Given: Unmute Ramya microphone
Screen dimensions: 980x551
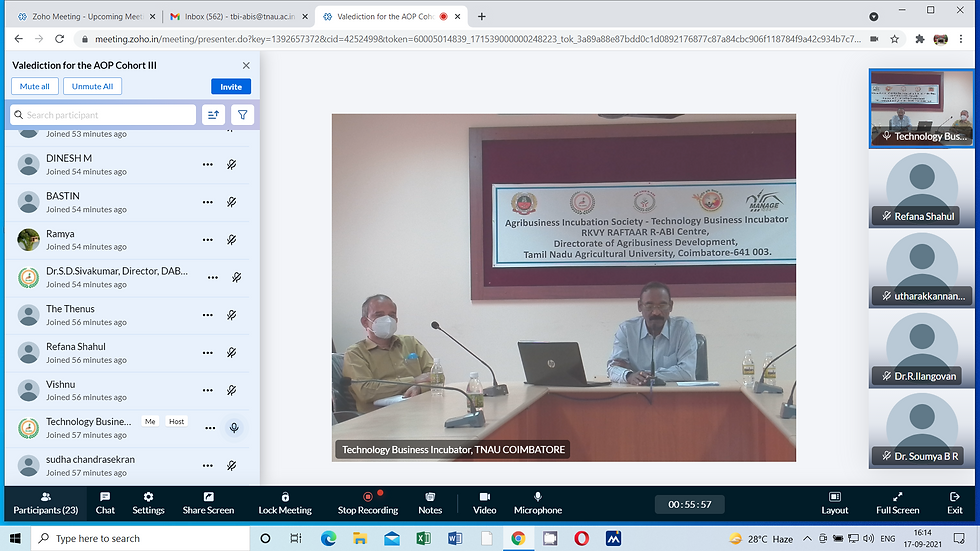Looking at the screenshot, I should (231, 240).
